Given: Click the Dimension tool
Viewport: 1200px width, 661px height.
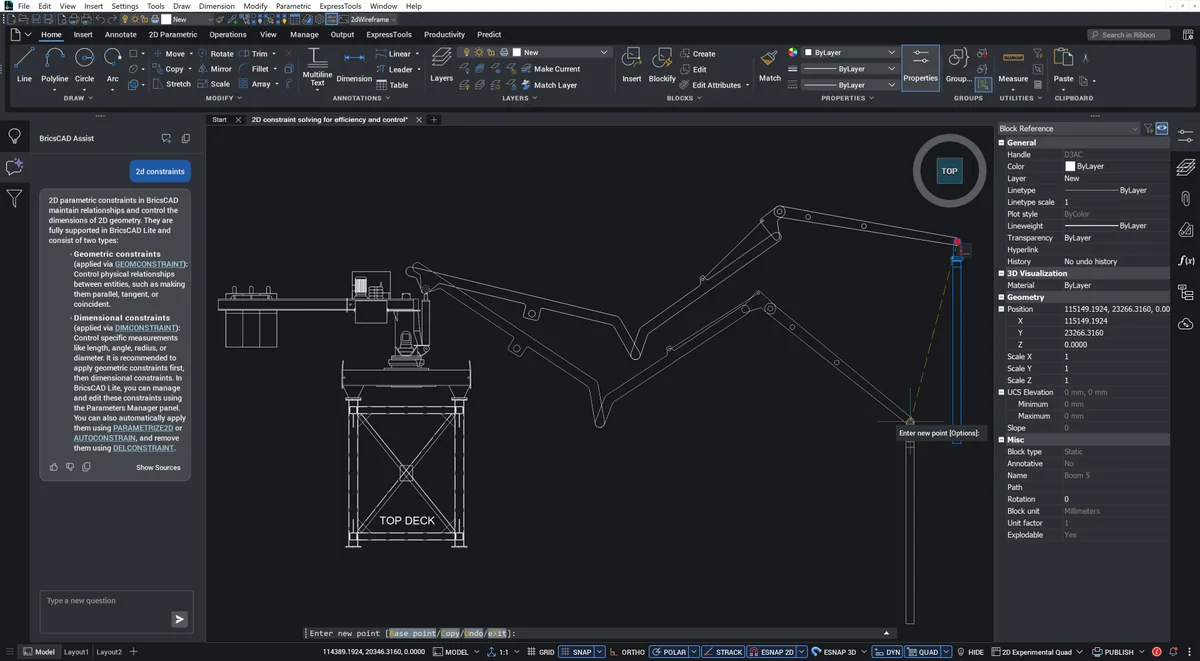Looking at the screenshot, I should pos(354,67).
